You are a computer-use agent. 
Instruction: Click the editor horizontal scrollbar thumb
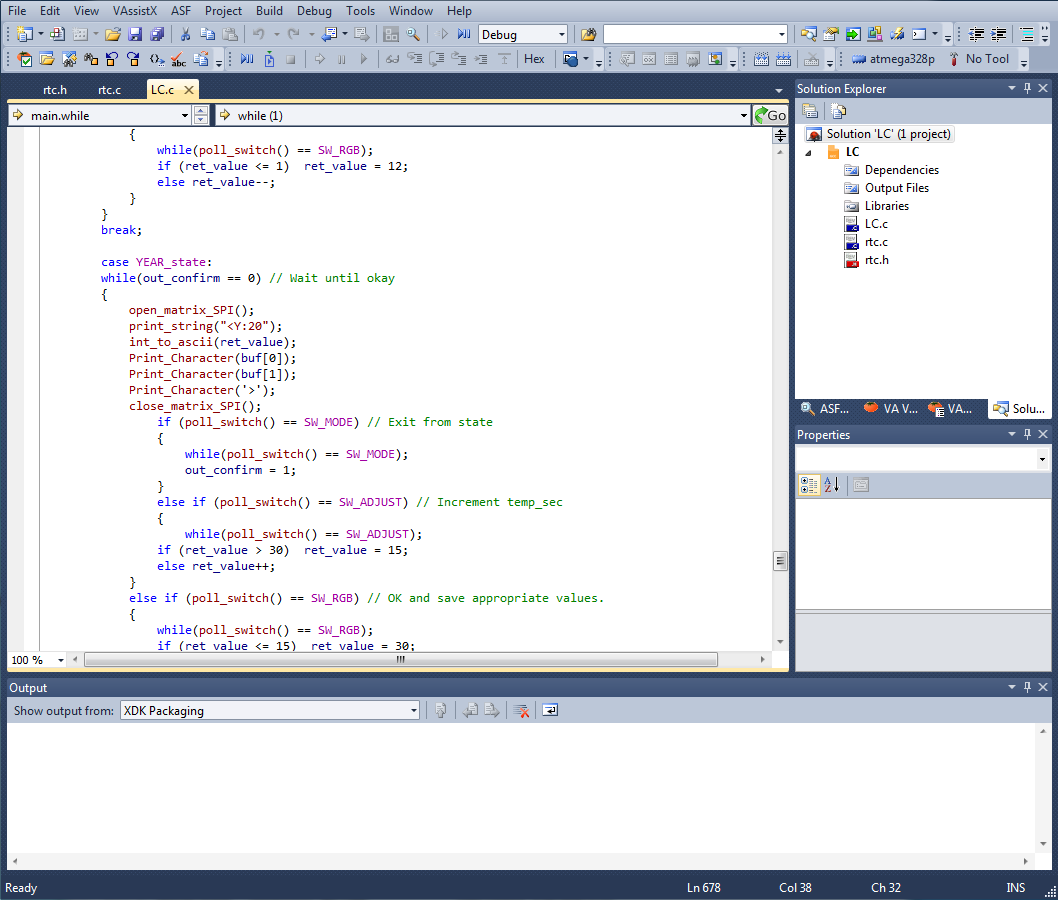[x=400, y=660]
